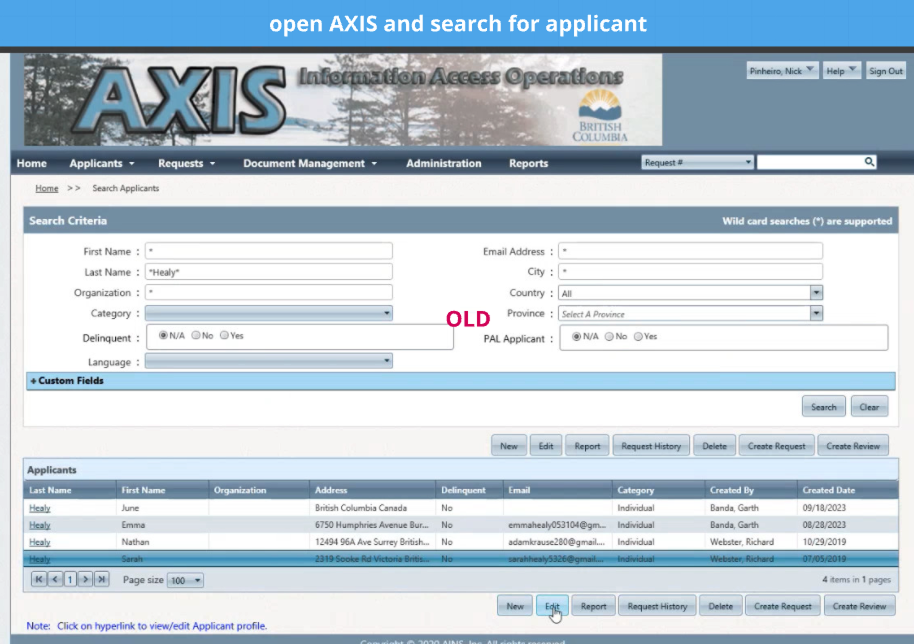Click the lower New button
Image resolution: width=914 pixels, height=644 pixels.
[x=515, y=606]
